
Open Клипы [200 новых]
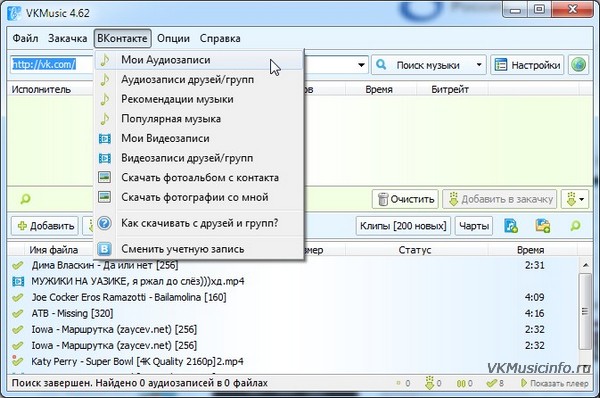point(403,226)
